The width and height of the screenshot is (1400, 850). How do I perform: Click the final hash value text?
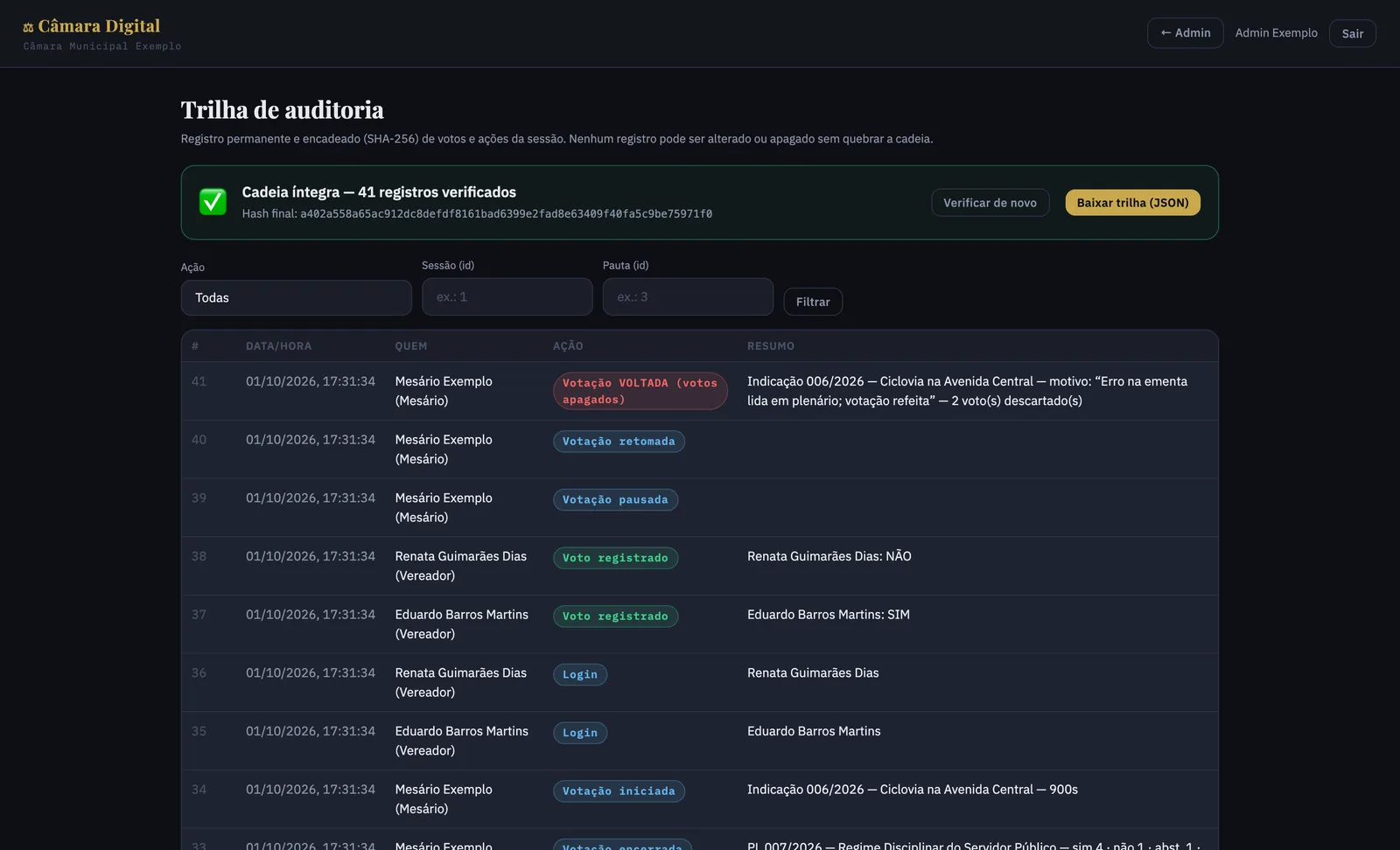click(x=506, y=214)
